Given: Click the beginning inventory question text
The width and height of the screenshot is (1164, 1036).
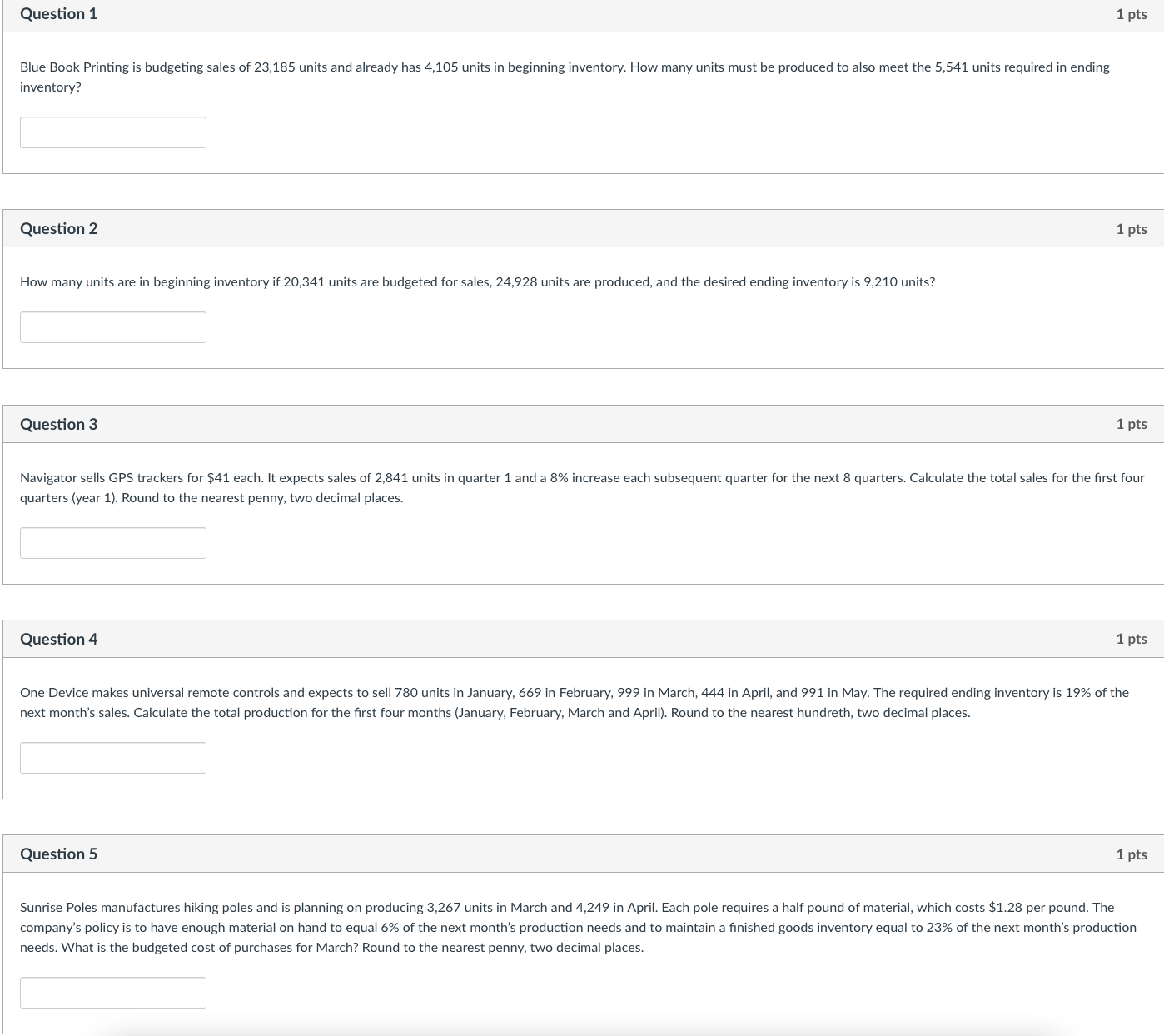Looking at the screenshot, I should click(477, 282).
